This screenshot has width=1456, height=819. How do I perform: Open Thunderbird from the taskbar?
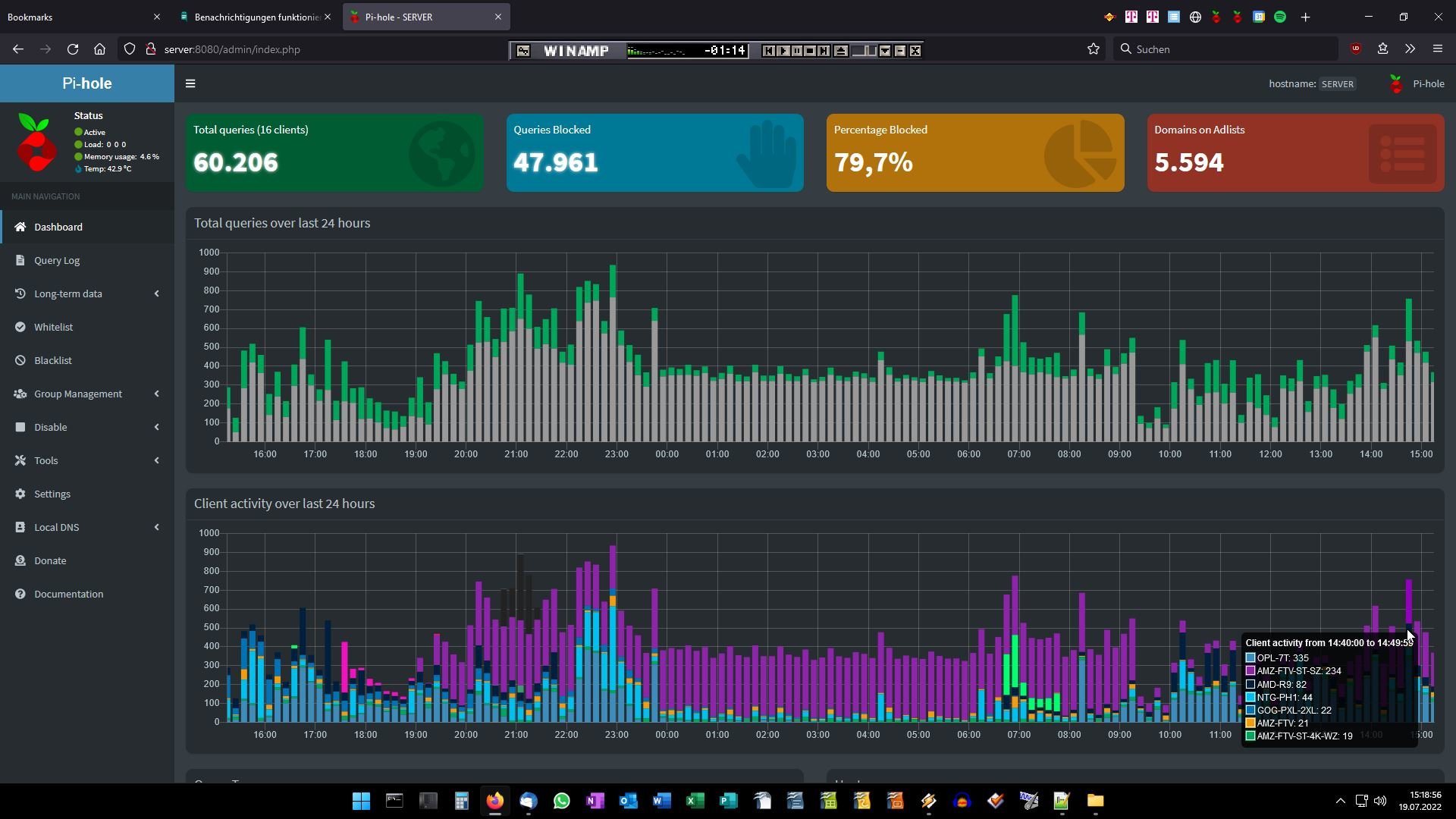click(x=529, y=801)
